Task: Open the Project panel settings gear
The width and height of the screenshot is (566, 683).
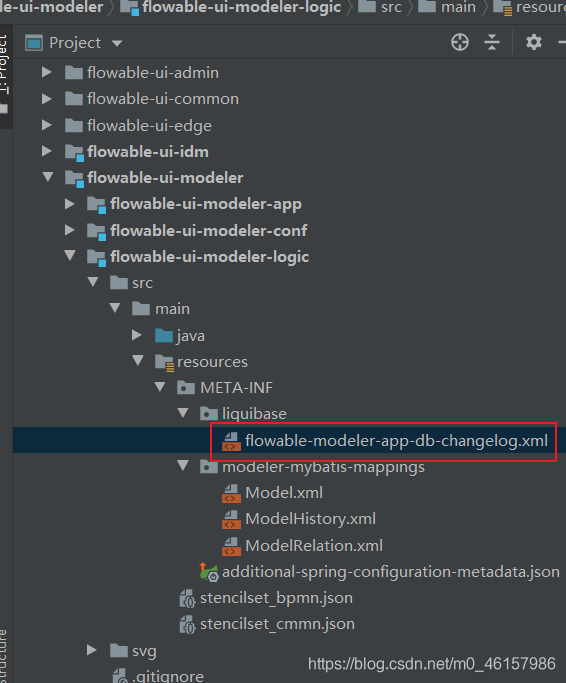Action: point(533,42)
